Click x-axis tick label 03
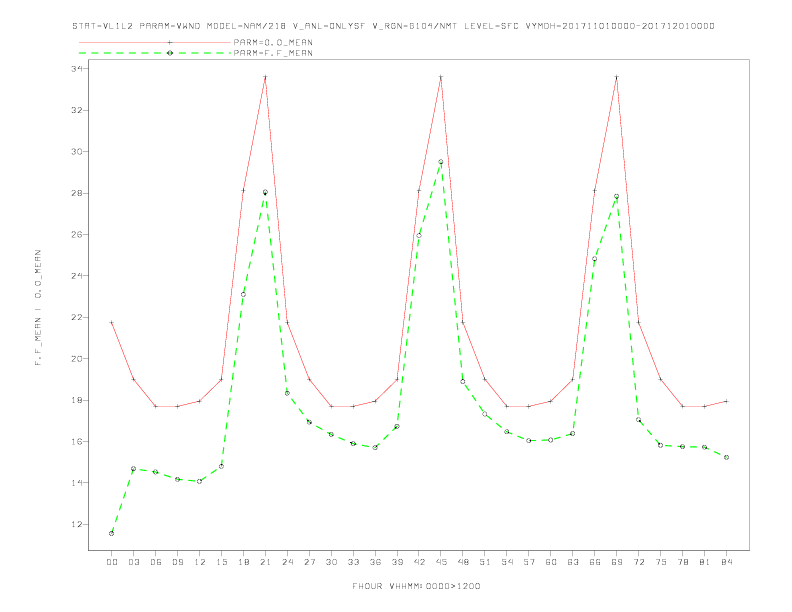 pyautogui.click(x=133, y=562)
